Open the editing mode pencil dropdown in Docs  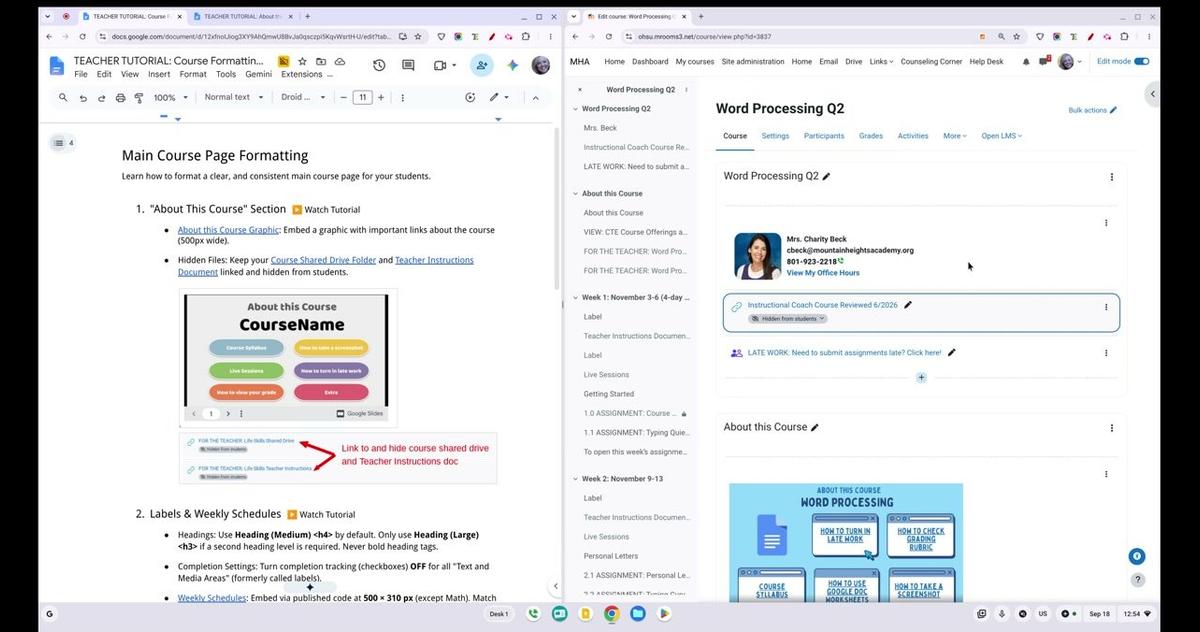(498, 97)
